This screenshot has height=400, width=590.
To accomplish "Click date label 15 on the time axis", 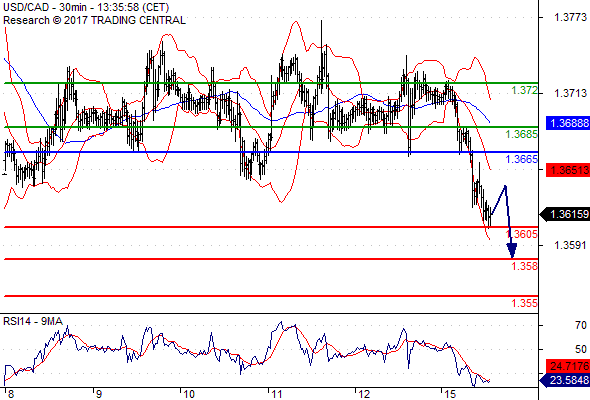I will coord(450,394).
